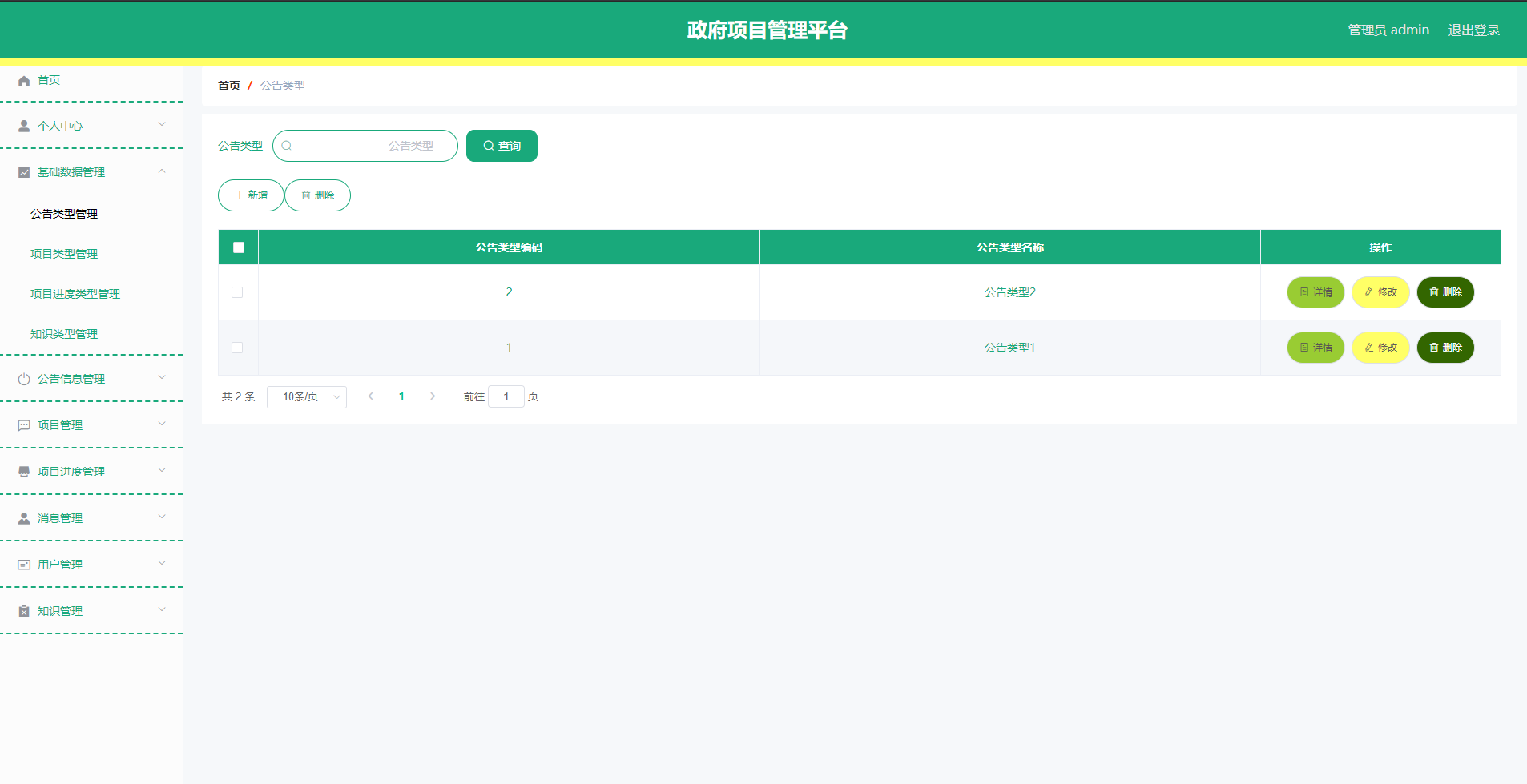1527x784 pixels.
Task: Check the checkbox for 公告类型1 row
Action: click(x=237, y=348)
